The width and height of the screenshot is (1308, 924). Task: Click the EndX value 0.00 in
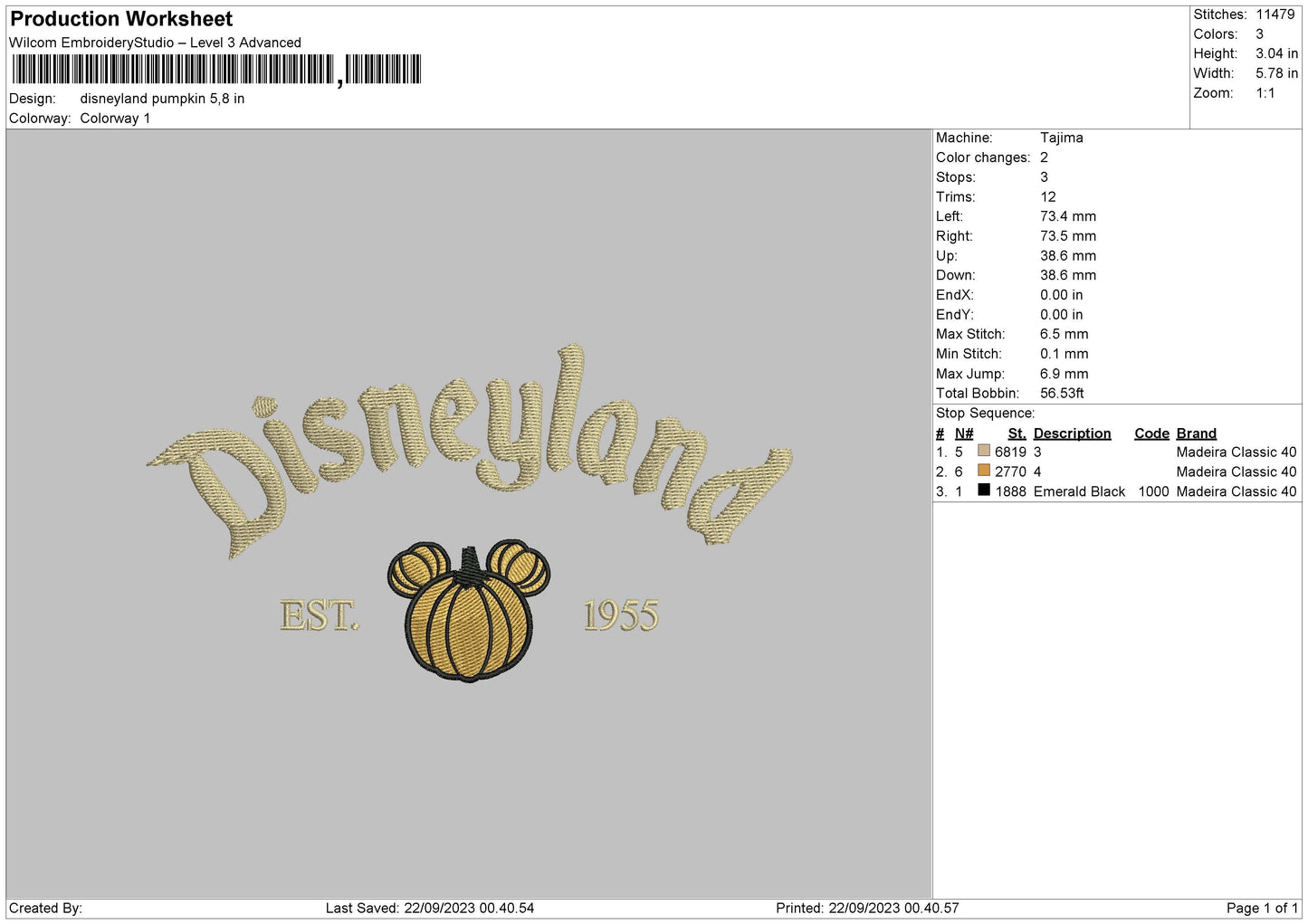point(1061,295)
